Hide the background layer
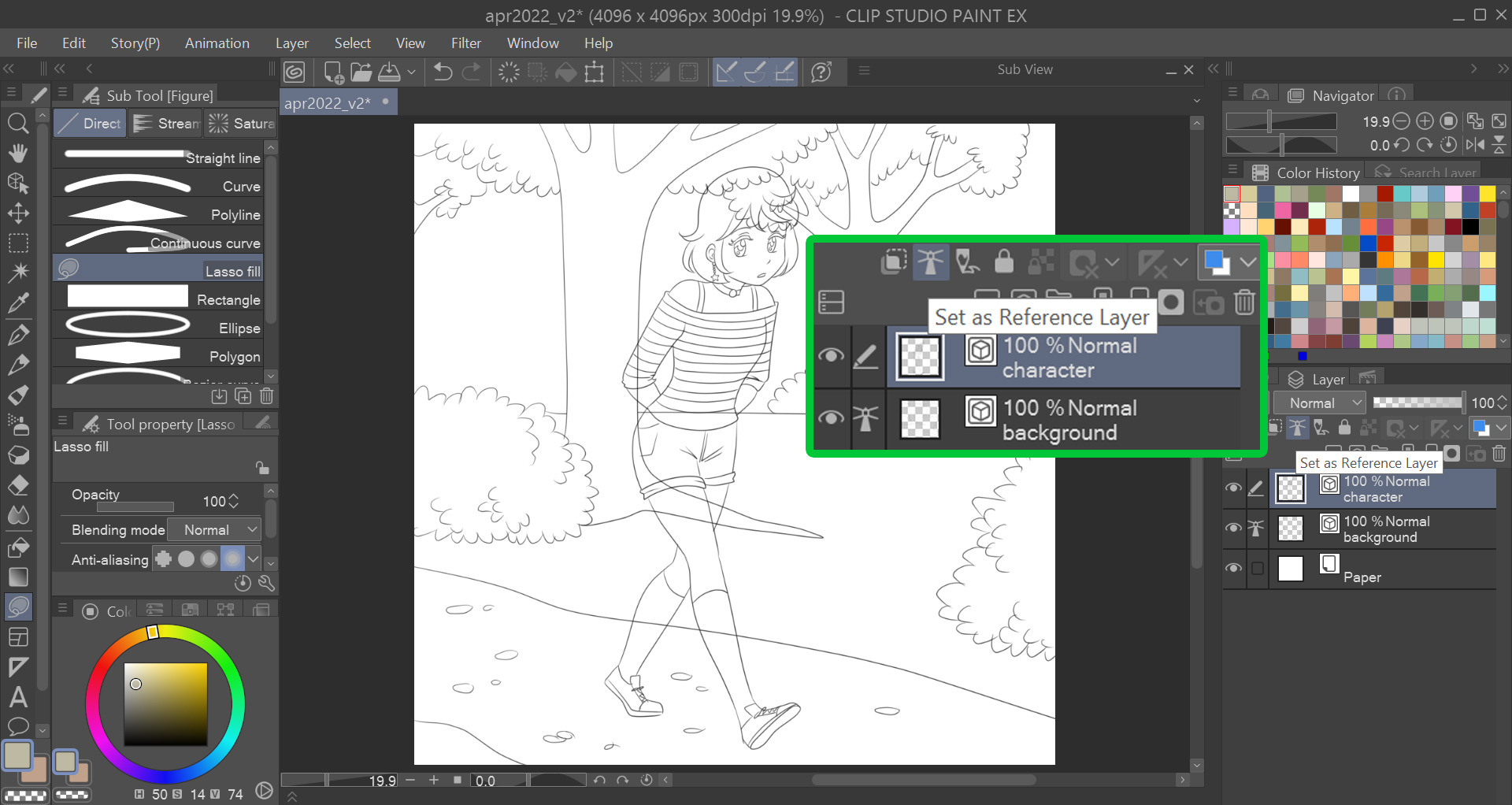 (1233, 529)
